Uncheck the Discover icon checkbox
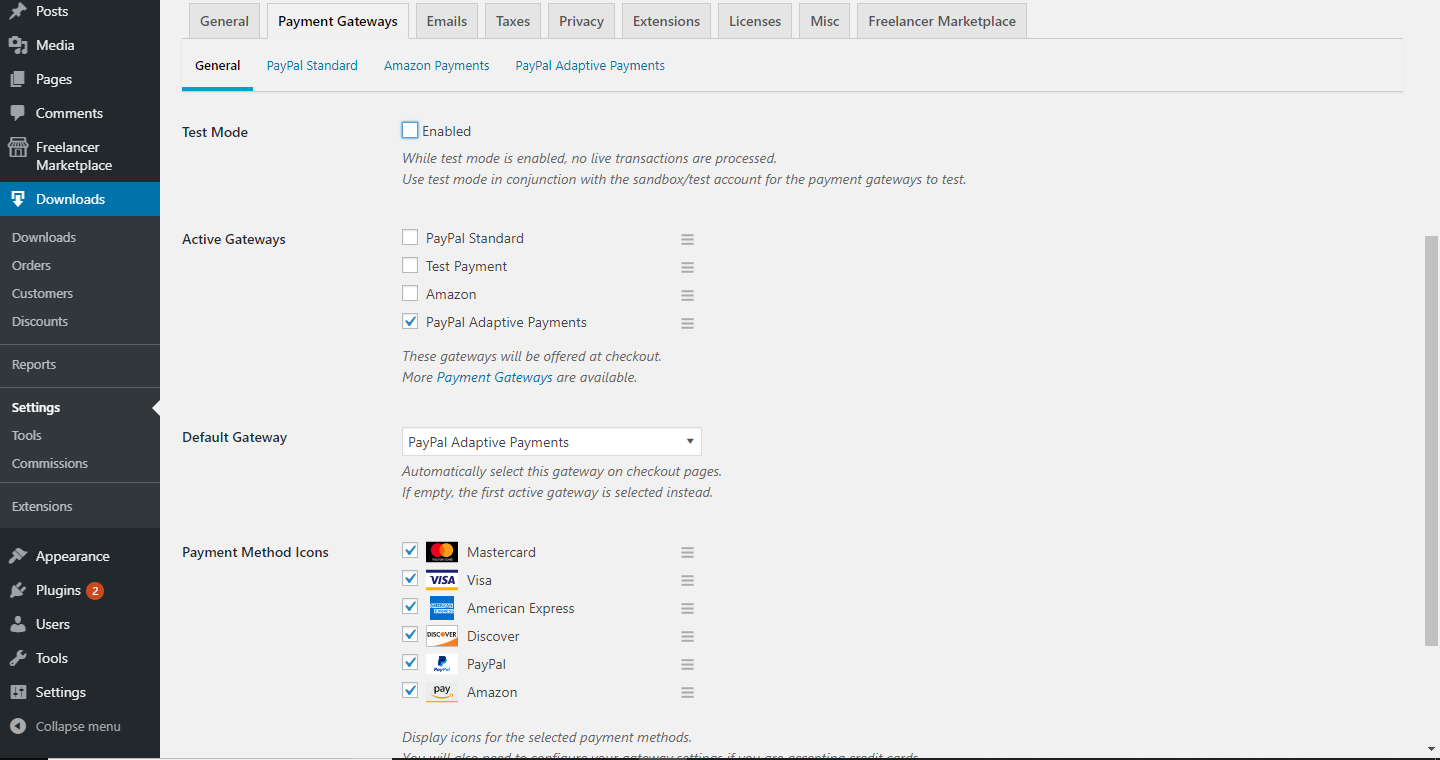The height and width of the screenshot is (760, 1440). pyautogui.click(x=410, y=634)
